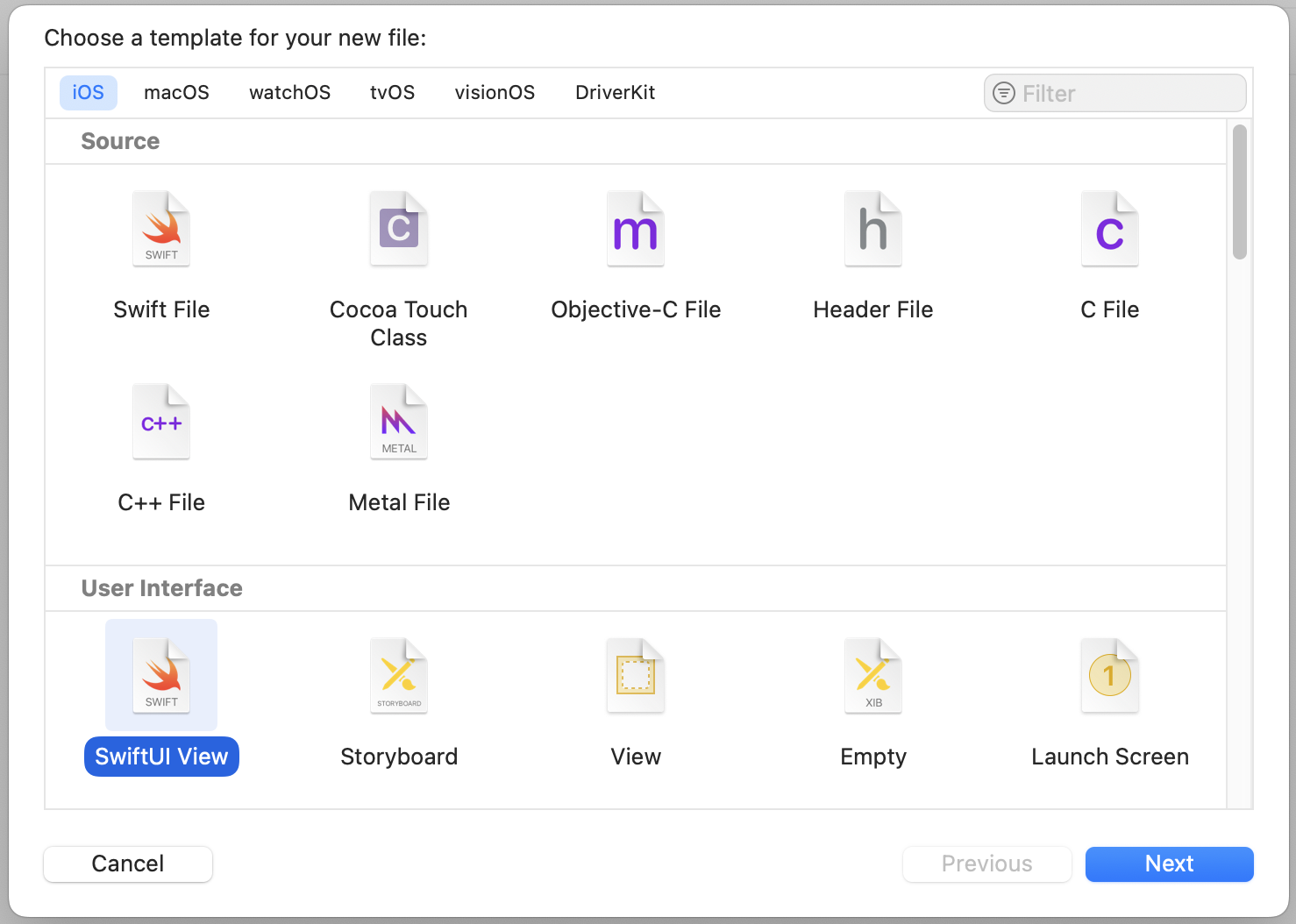Click the "Empty" template label
1296x924 pixels.
tap(873, 757)
